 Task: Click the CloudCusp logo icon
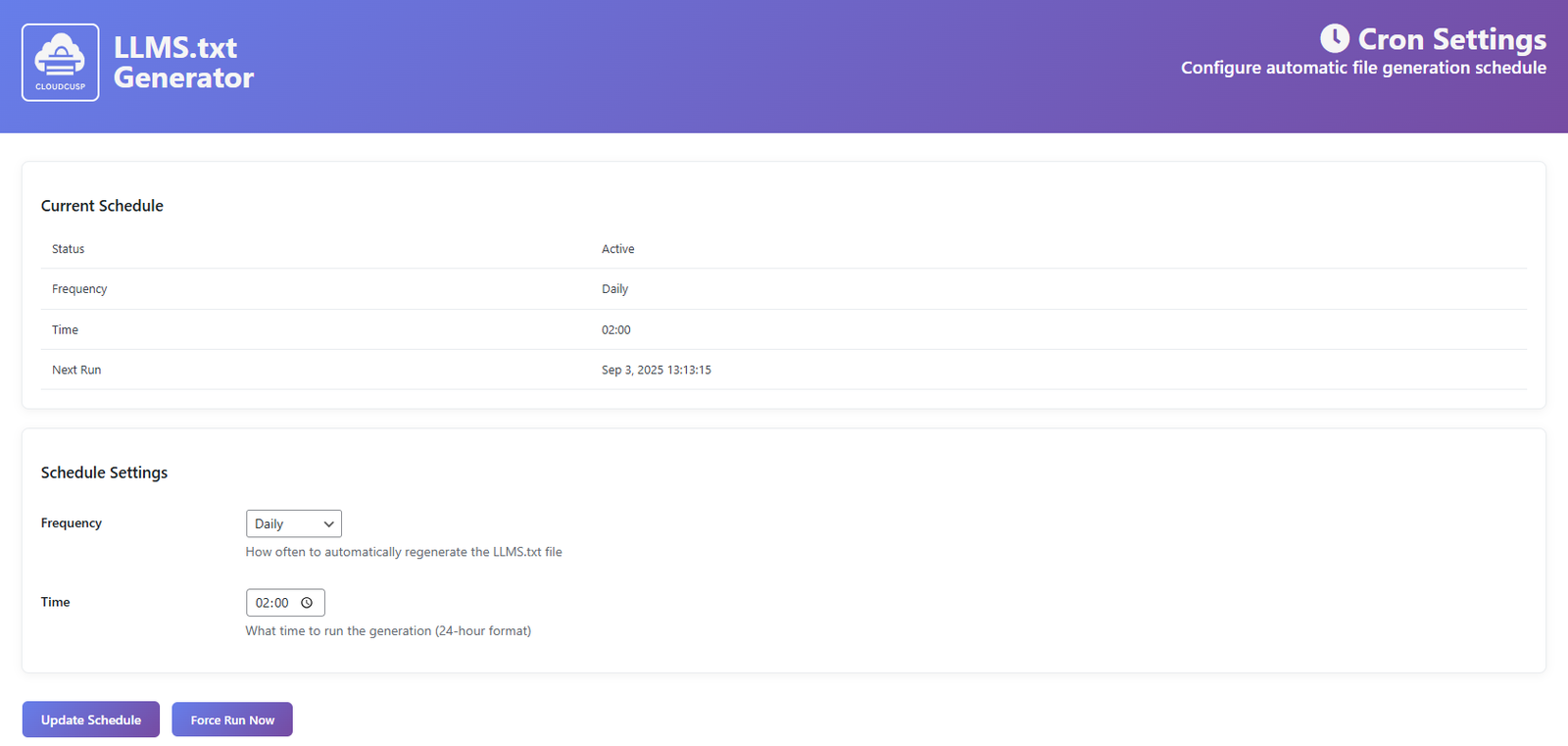point(61,63)
